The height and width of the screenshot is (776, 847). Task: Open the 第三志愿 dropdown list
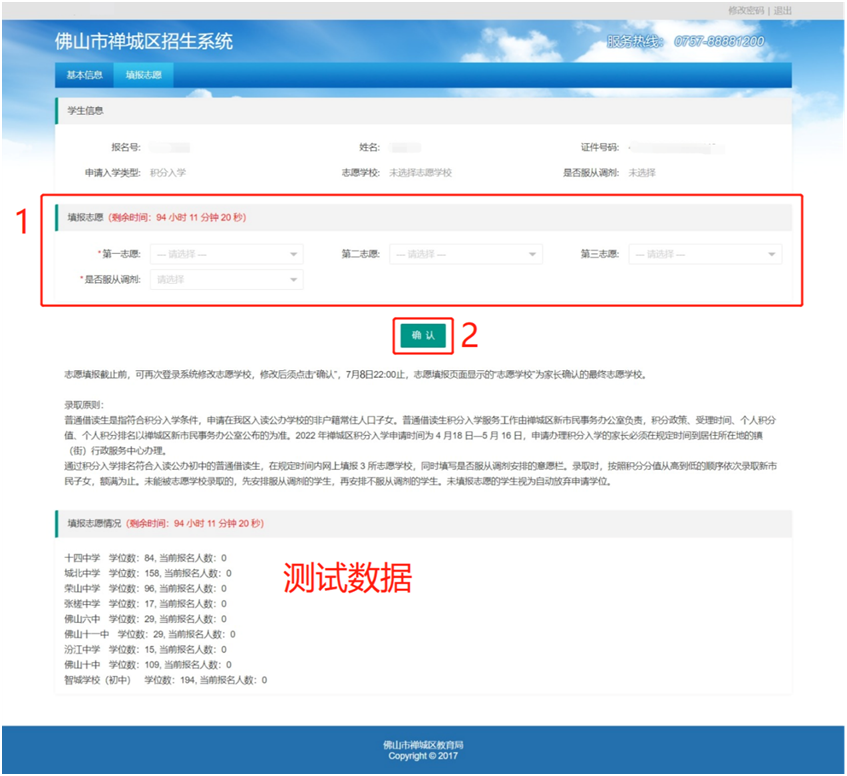[705, 254]
